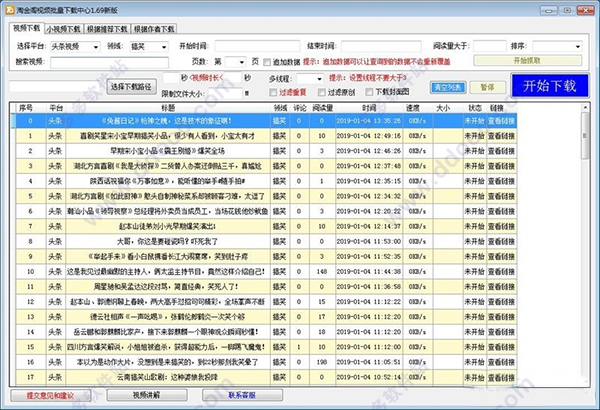Click the 开始抓取 button
600x410 pixels.
click(x=527, y=60)
